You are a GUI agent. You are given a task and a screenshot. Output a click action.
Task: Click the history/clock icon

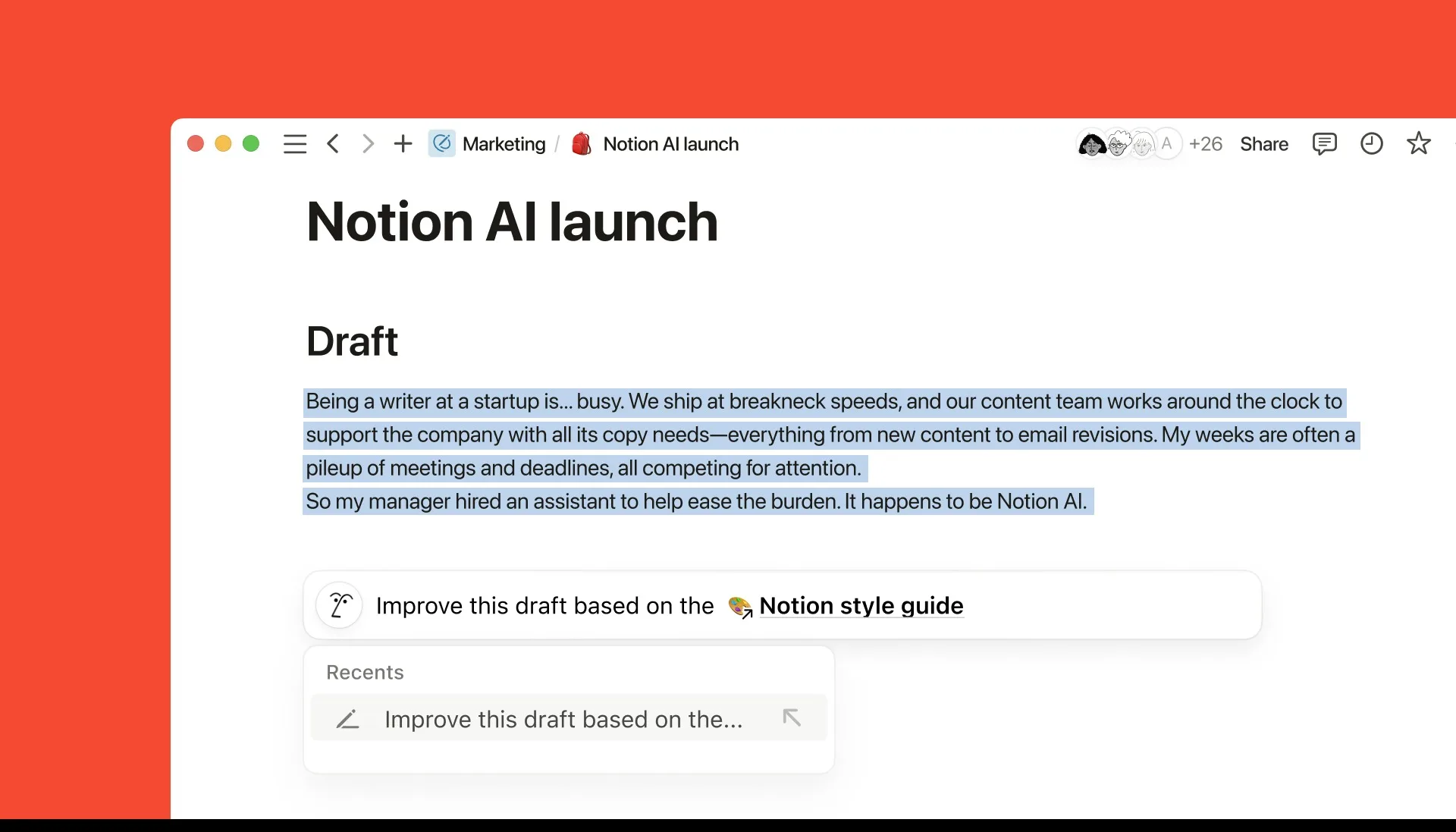(1370, 143)
